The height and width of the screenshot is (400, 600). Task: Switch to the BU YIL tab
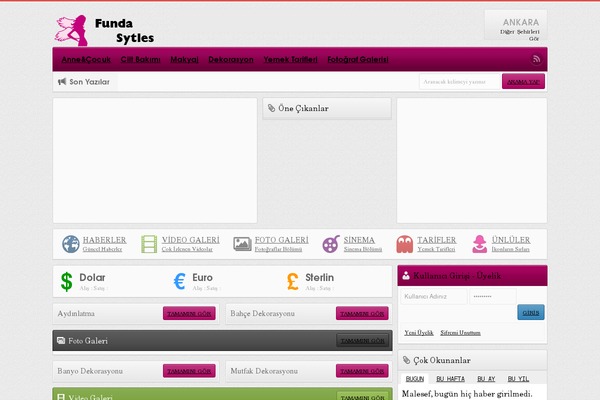[518, 379]
